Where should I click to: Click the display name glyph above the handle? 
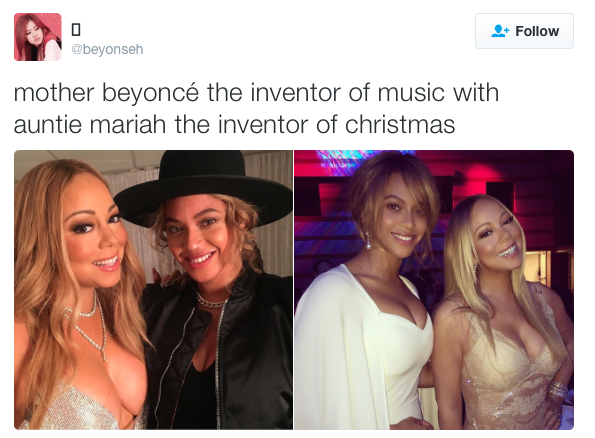pos(76,30)
